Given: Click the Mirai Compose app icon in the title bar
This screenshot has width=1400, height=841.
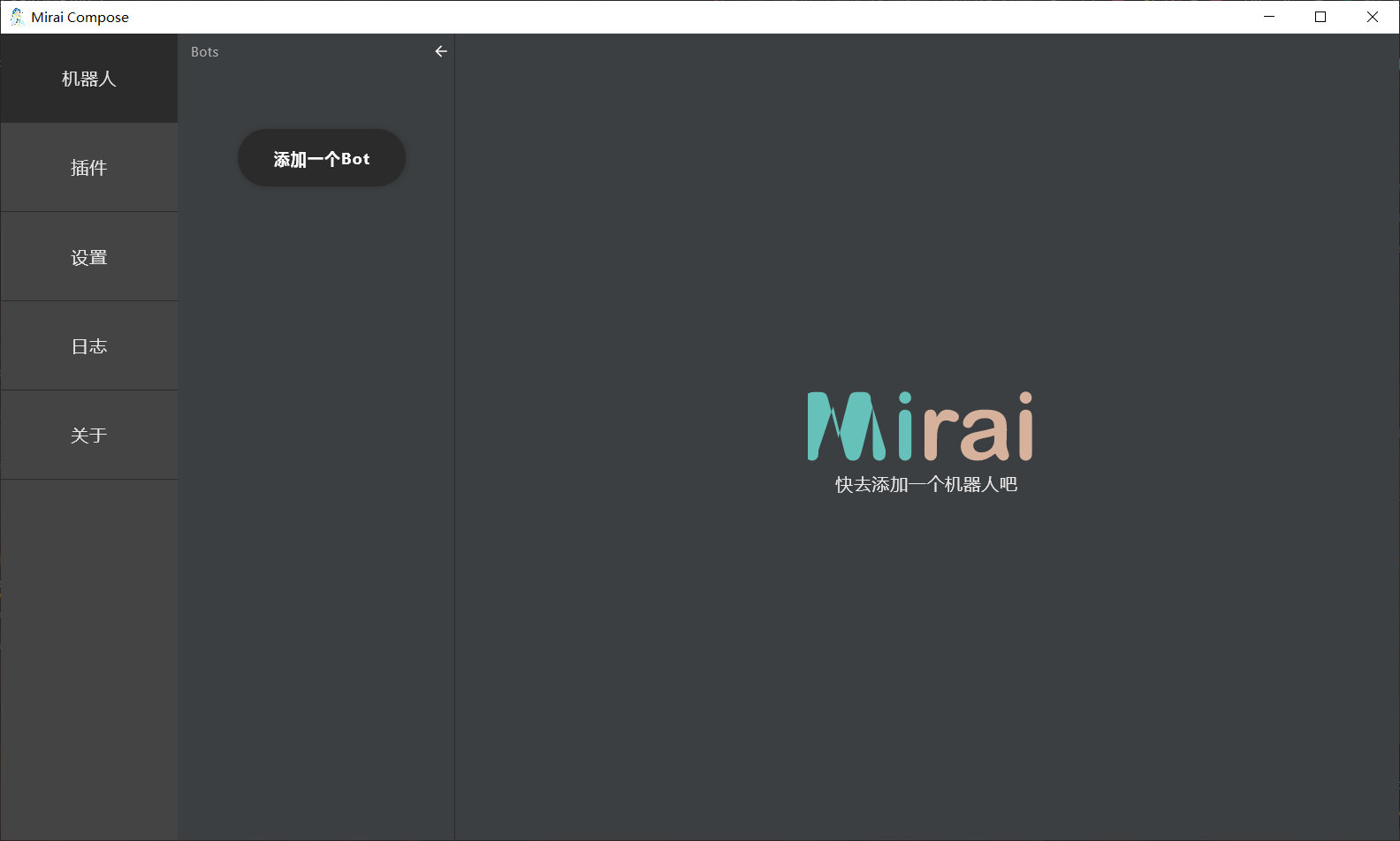Looking at the screenshot, I should tap(17, 17).
